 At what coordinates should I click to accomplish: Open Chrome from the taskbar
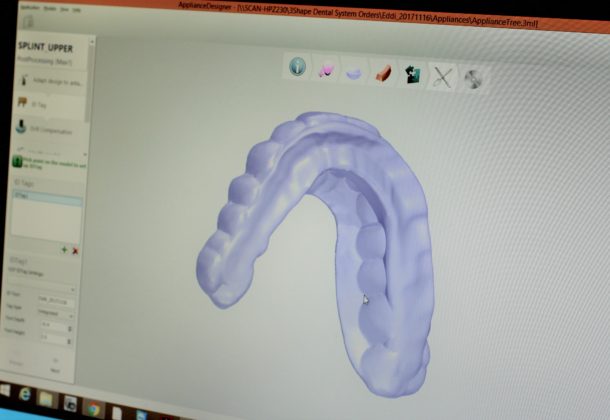[93, 409]
